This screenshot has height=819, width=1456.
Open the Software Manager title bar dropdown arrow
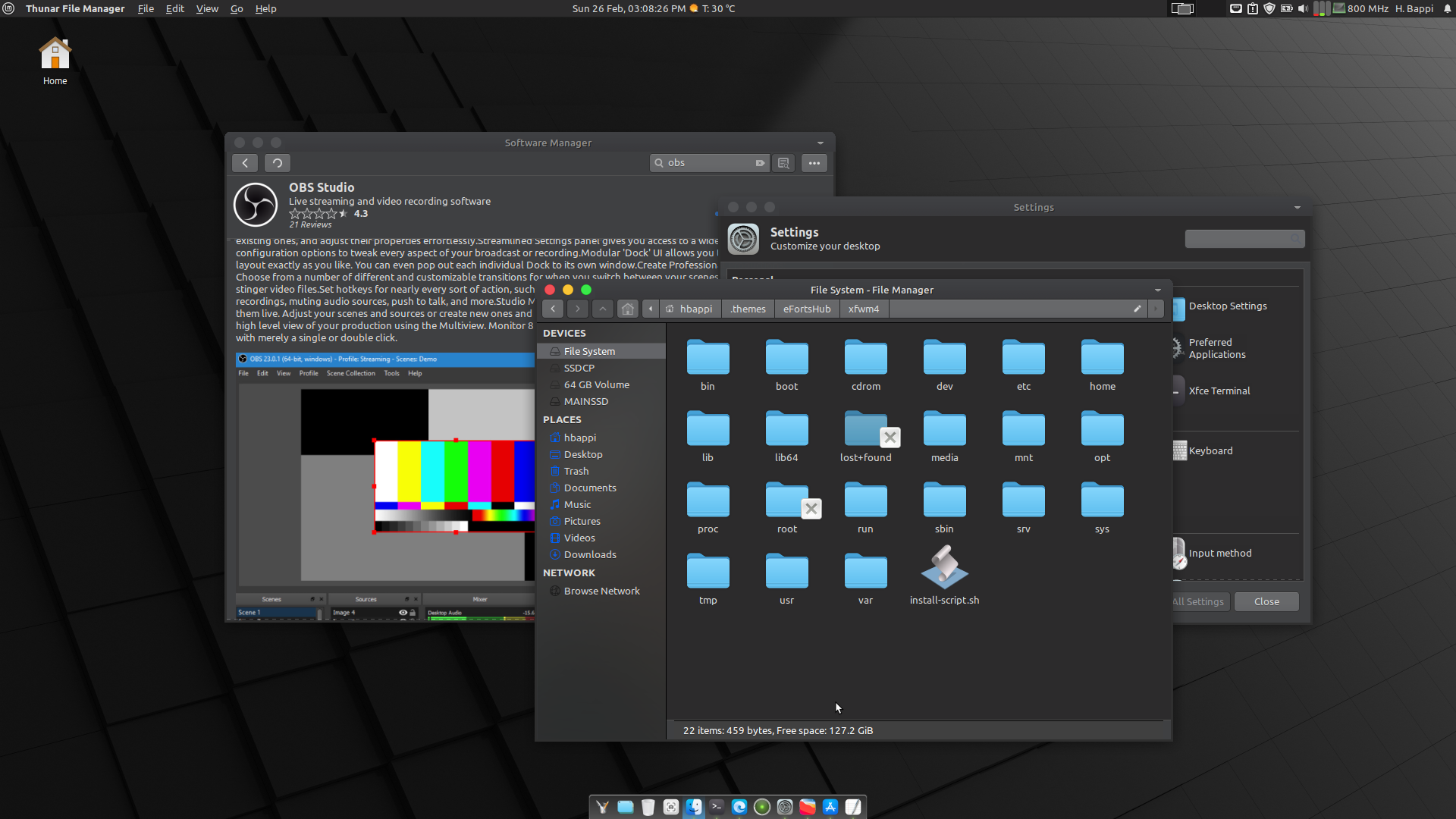click(821, 143)
